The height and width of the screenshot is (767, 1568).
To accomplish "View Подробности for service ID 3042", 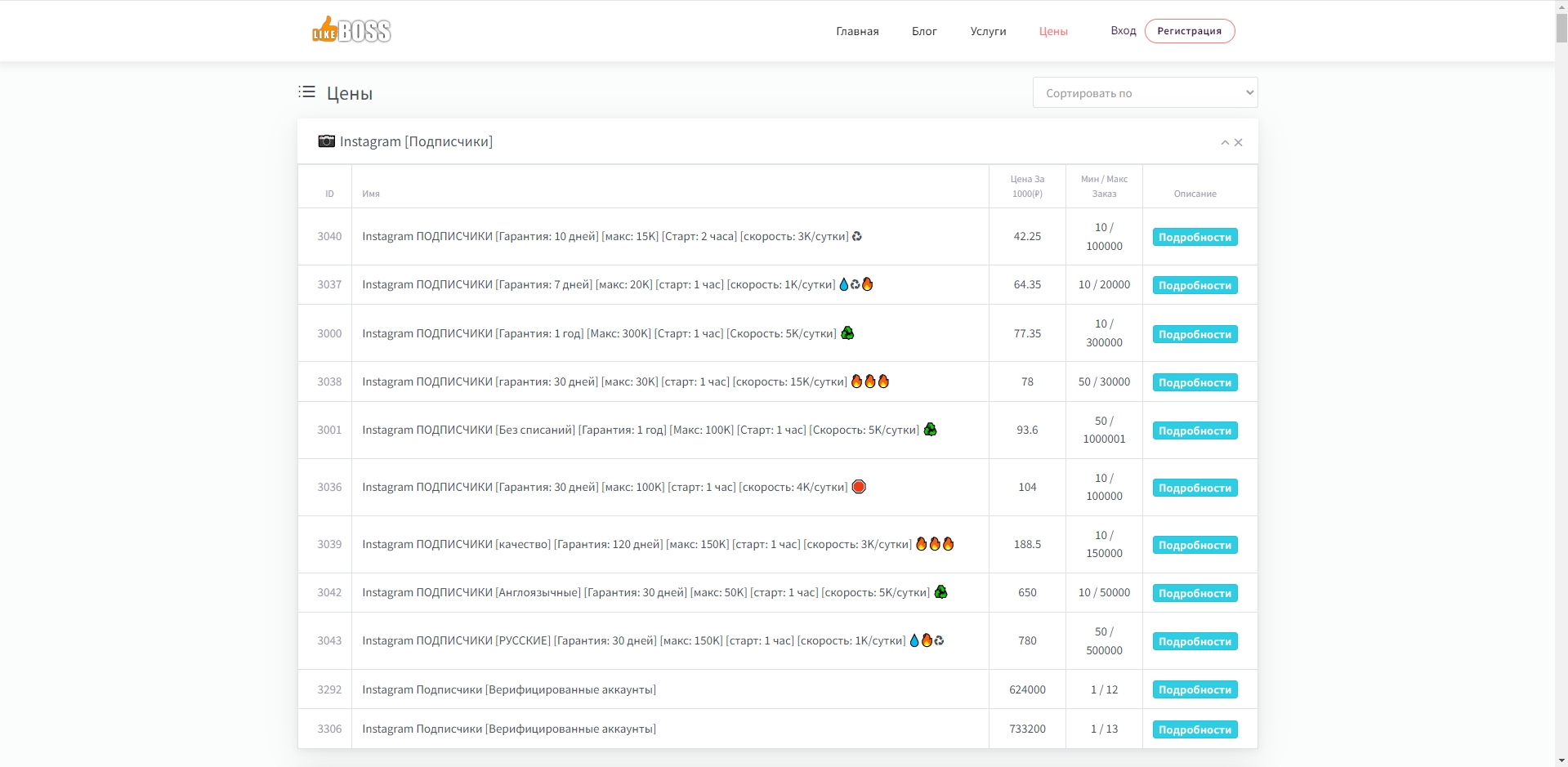I will point(1195,593).
